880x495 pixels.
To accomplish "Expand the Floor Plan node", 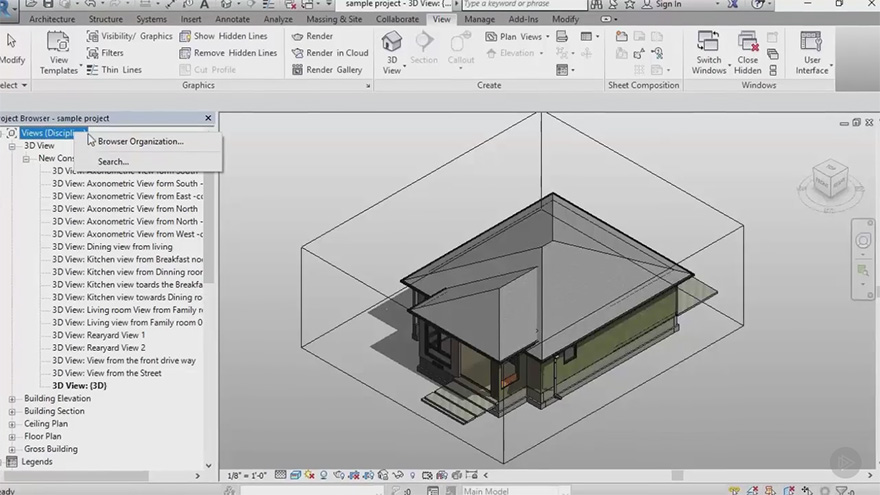I will point(12,437).
